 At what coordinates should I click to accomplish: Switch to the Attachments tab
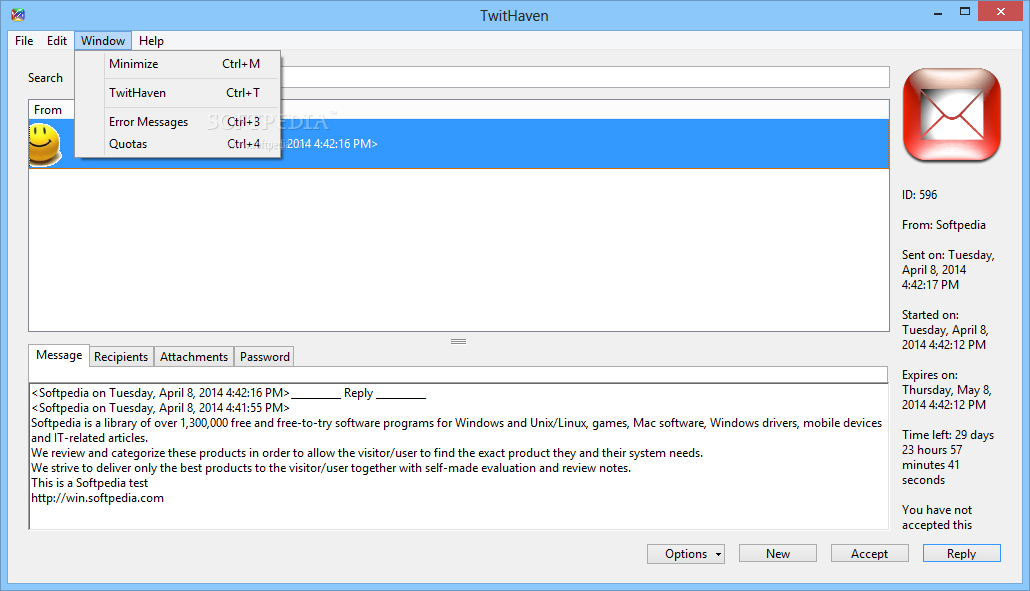coord(194,357)
